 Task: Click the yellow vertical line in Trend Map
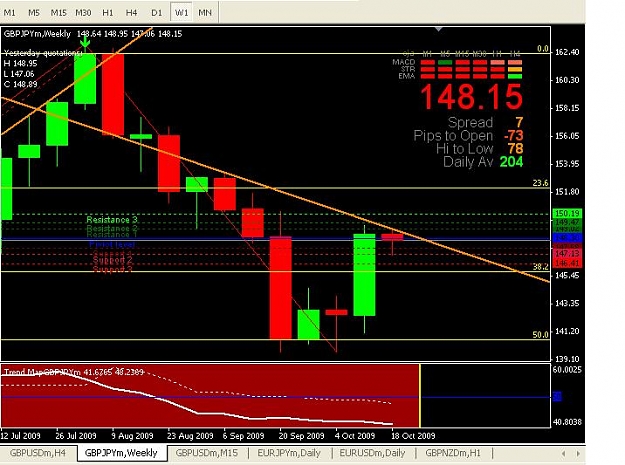[420, 396]
